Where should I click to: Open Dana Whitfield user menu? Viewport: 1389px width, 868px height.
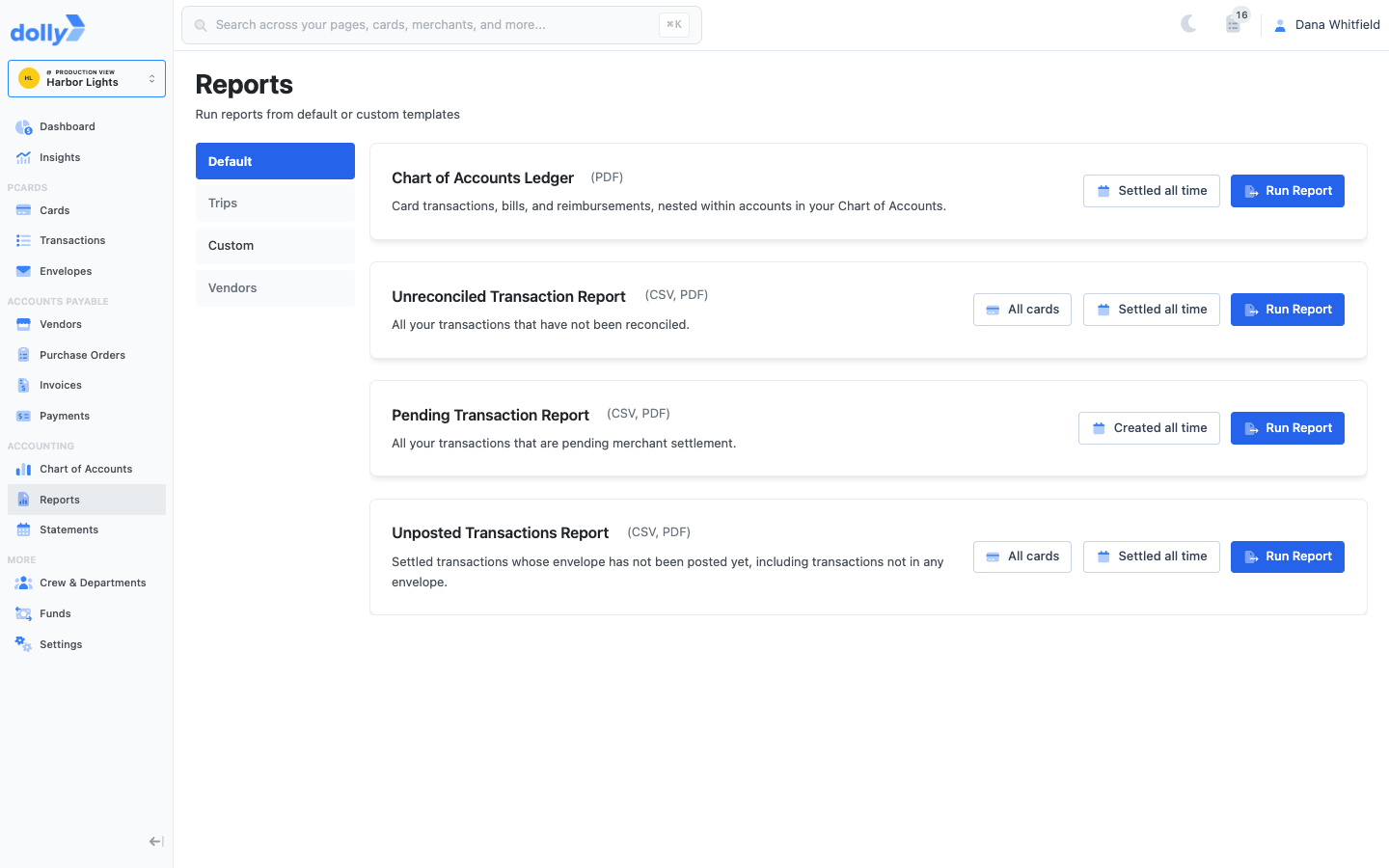(x=1327, y=25)
